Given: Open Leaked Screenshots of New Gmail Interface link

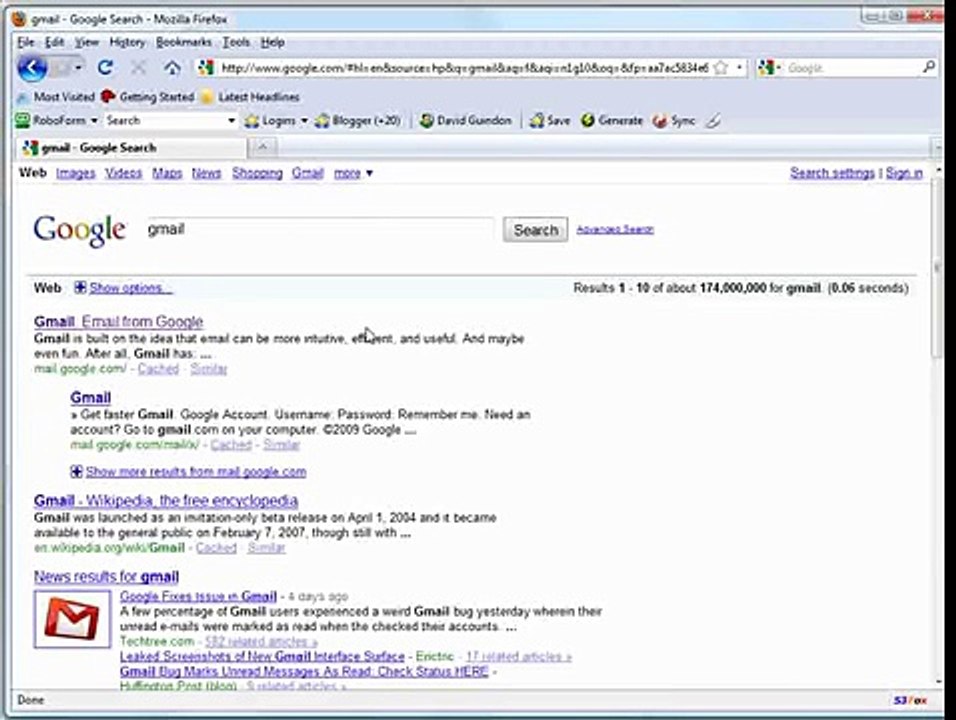Looking at the screenshot, I should (262, 657).
